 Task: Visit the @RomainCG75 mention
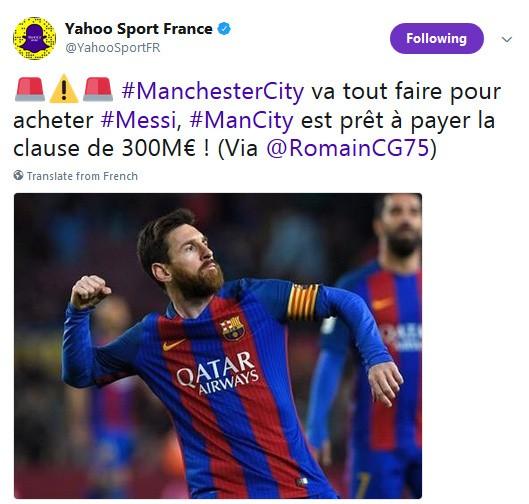click(348, 148)
